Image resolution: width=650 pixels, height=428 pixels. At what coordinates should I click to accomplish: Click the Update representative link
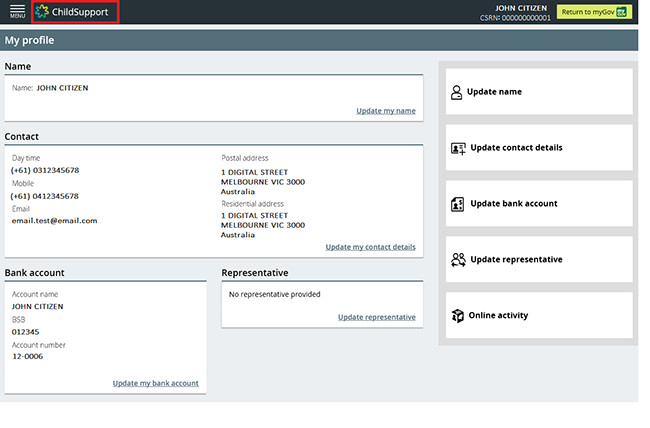[x=376, y=317]
